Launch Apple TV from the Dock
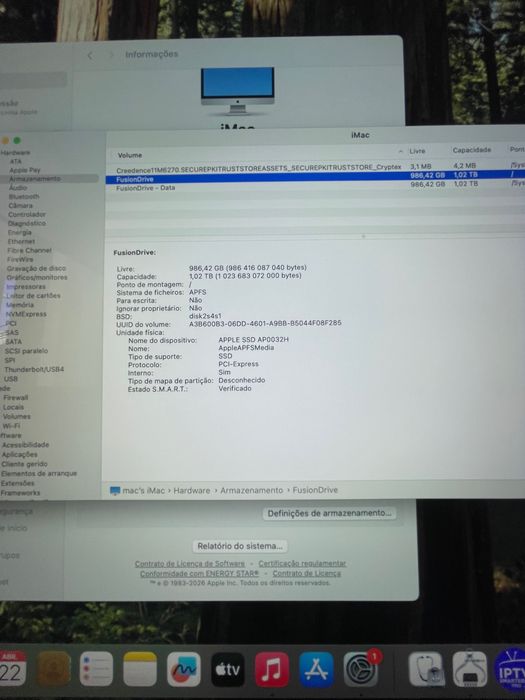 point(228,669)
